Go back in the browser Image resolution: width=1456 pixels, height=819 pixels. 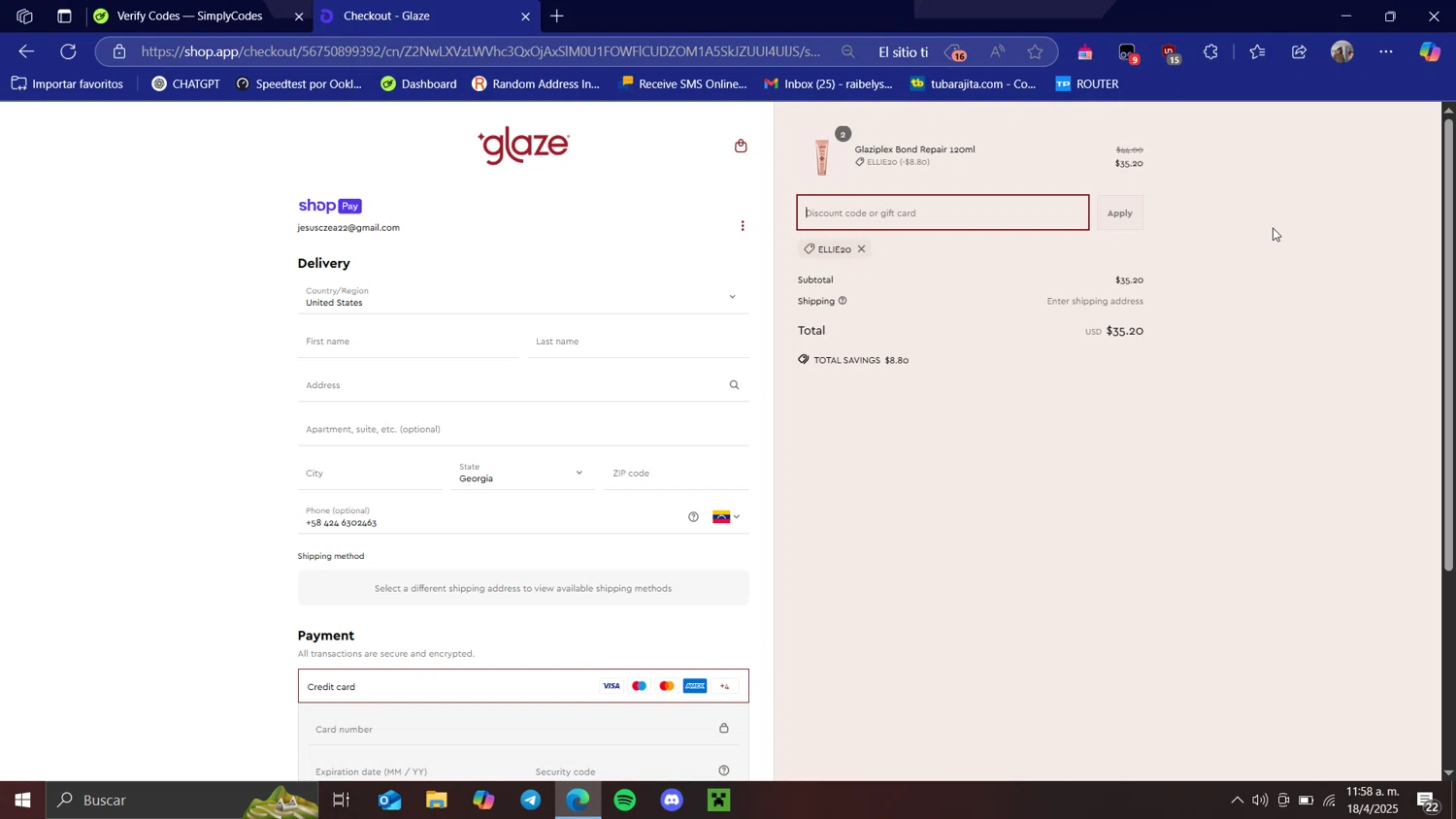[x=26, y=51]
